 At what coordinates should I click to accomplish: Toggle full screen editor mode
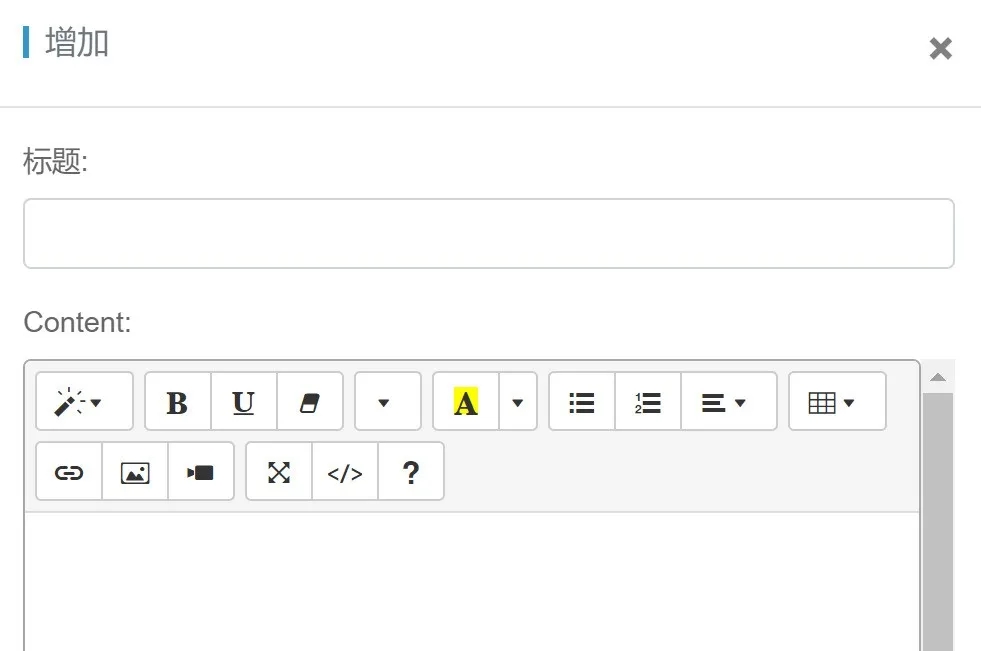pyautogui.click(x=279, y=472)
